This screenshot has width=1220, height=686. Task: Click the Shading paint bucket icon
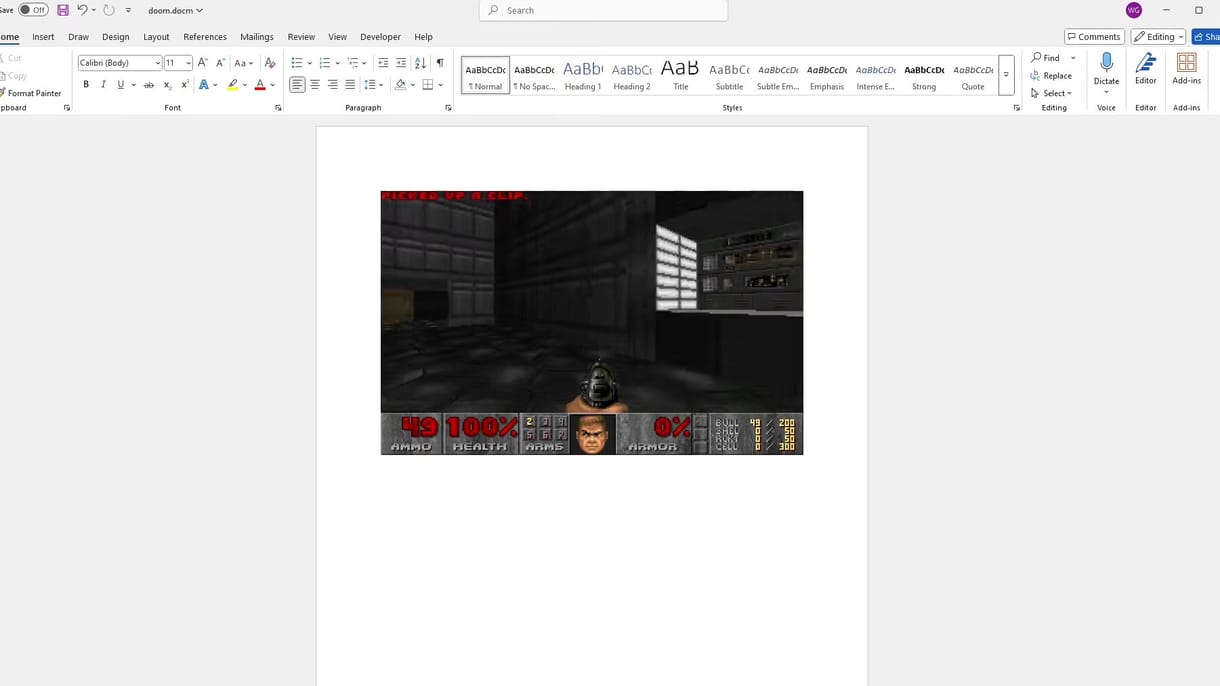coord(400,85)
